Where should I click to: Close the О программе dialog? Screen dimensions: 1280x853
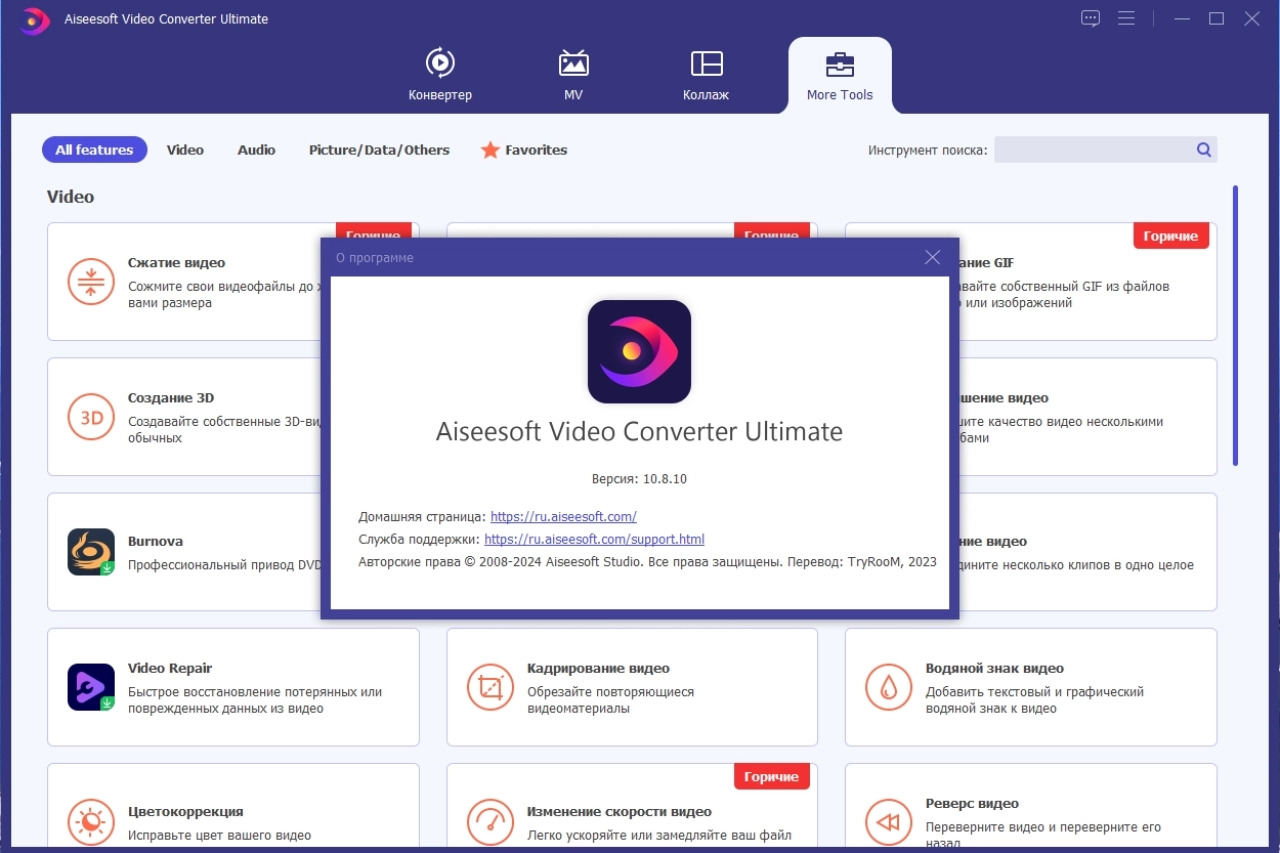933,257
